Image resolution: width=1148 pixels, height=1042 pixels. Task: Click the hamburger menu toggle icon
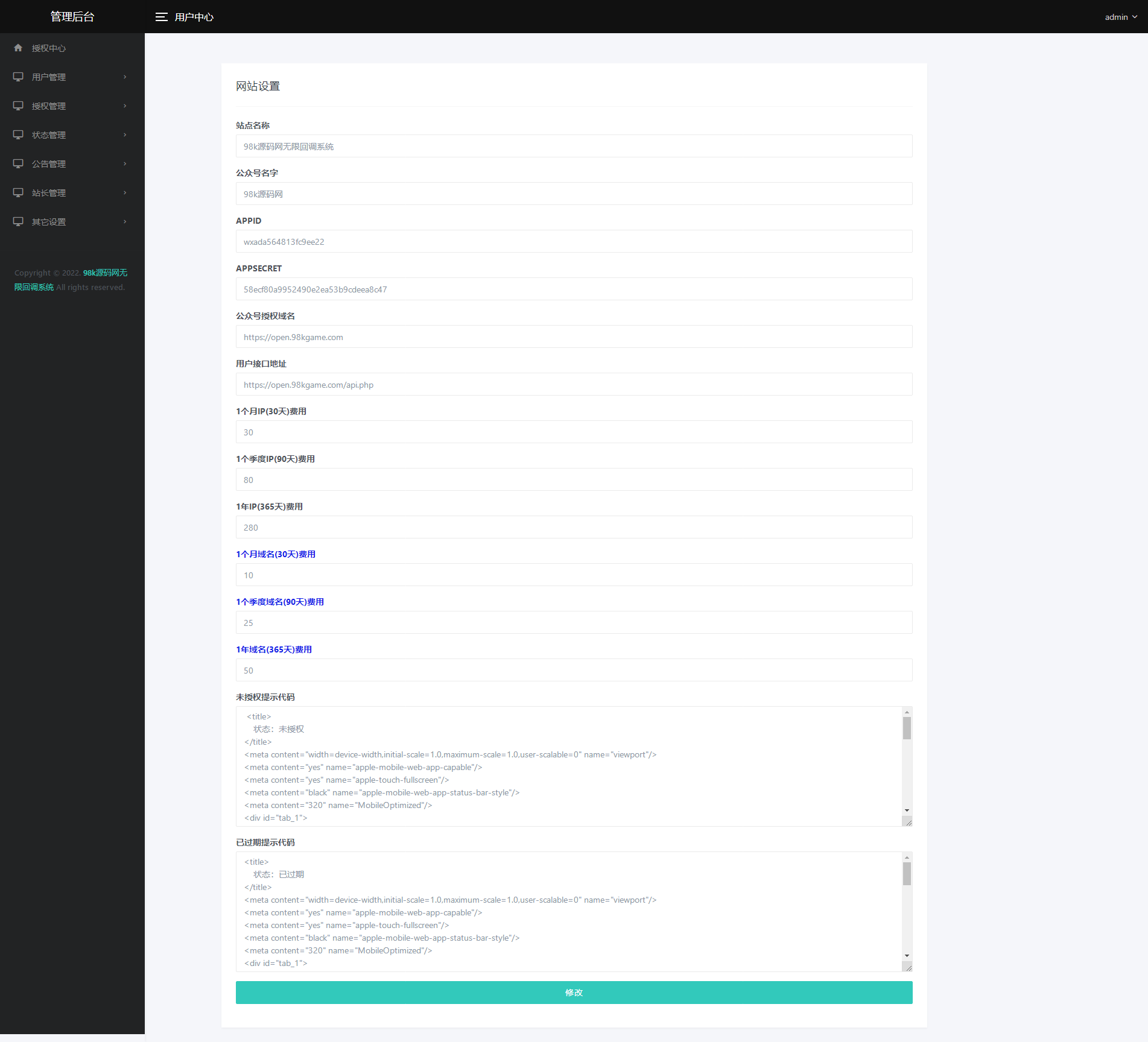pyautogui.click(x=161, y=17)
